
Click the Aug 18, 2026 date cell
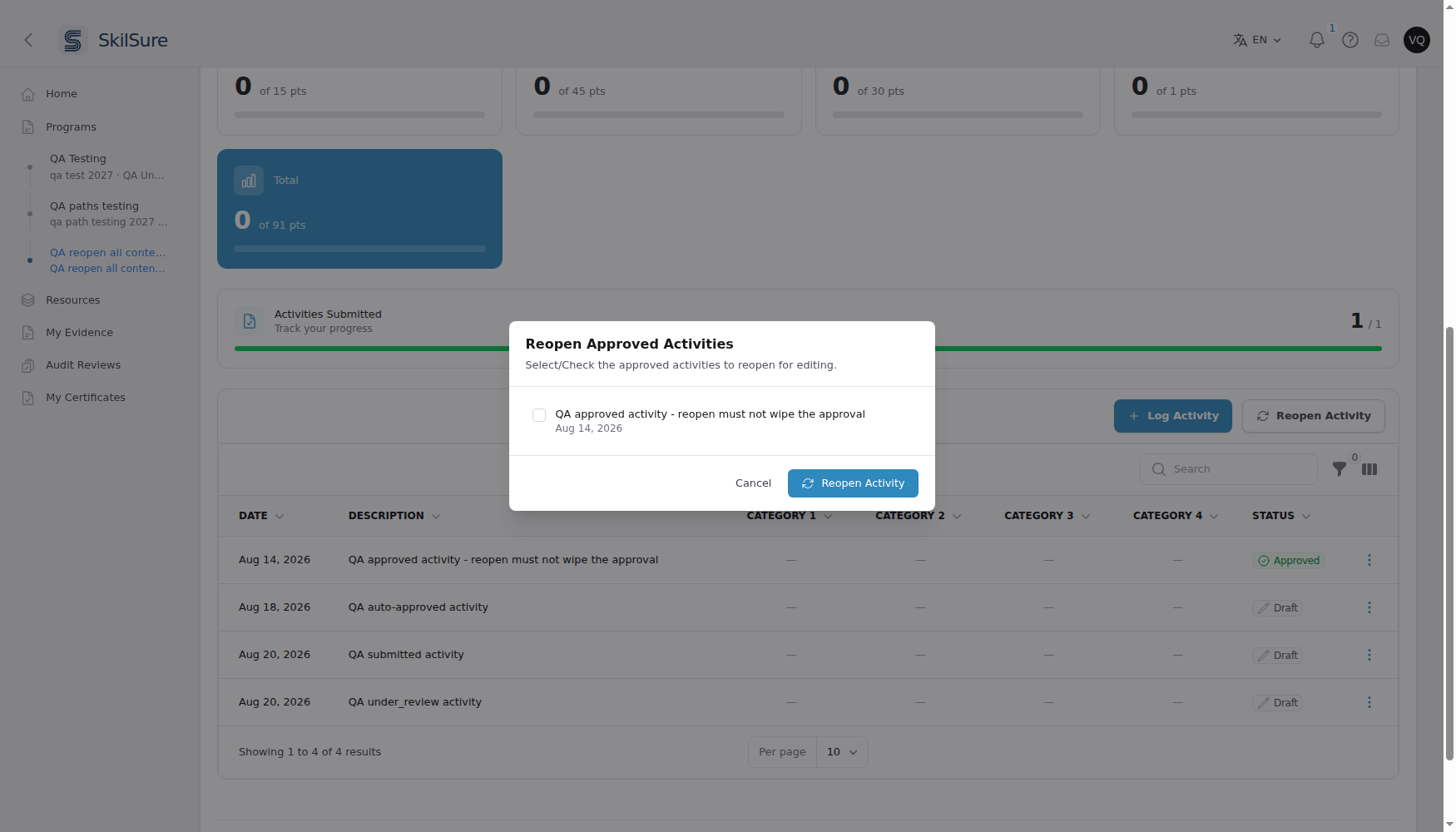(275, 607)
